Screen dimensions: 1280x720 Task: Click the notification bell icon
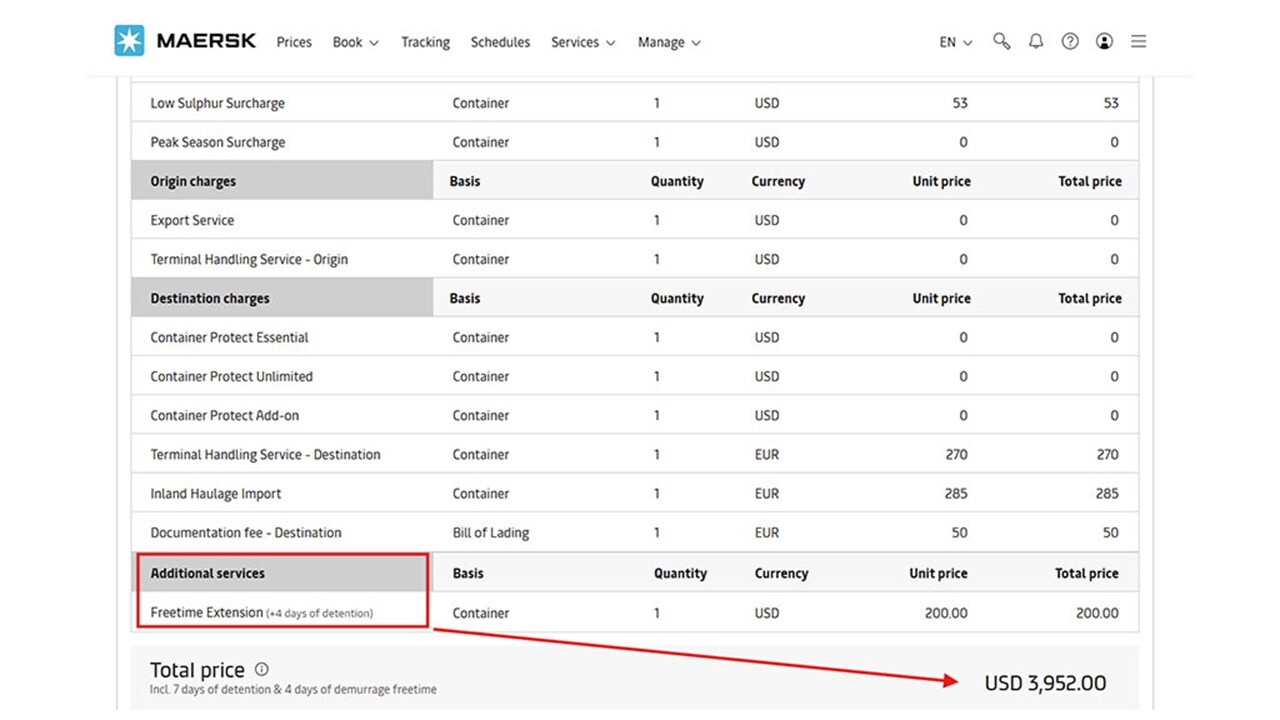[1036, 41]
